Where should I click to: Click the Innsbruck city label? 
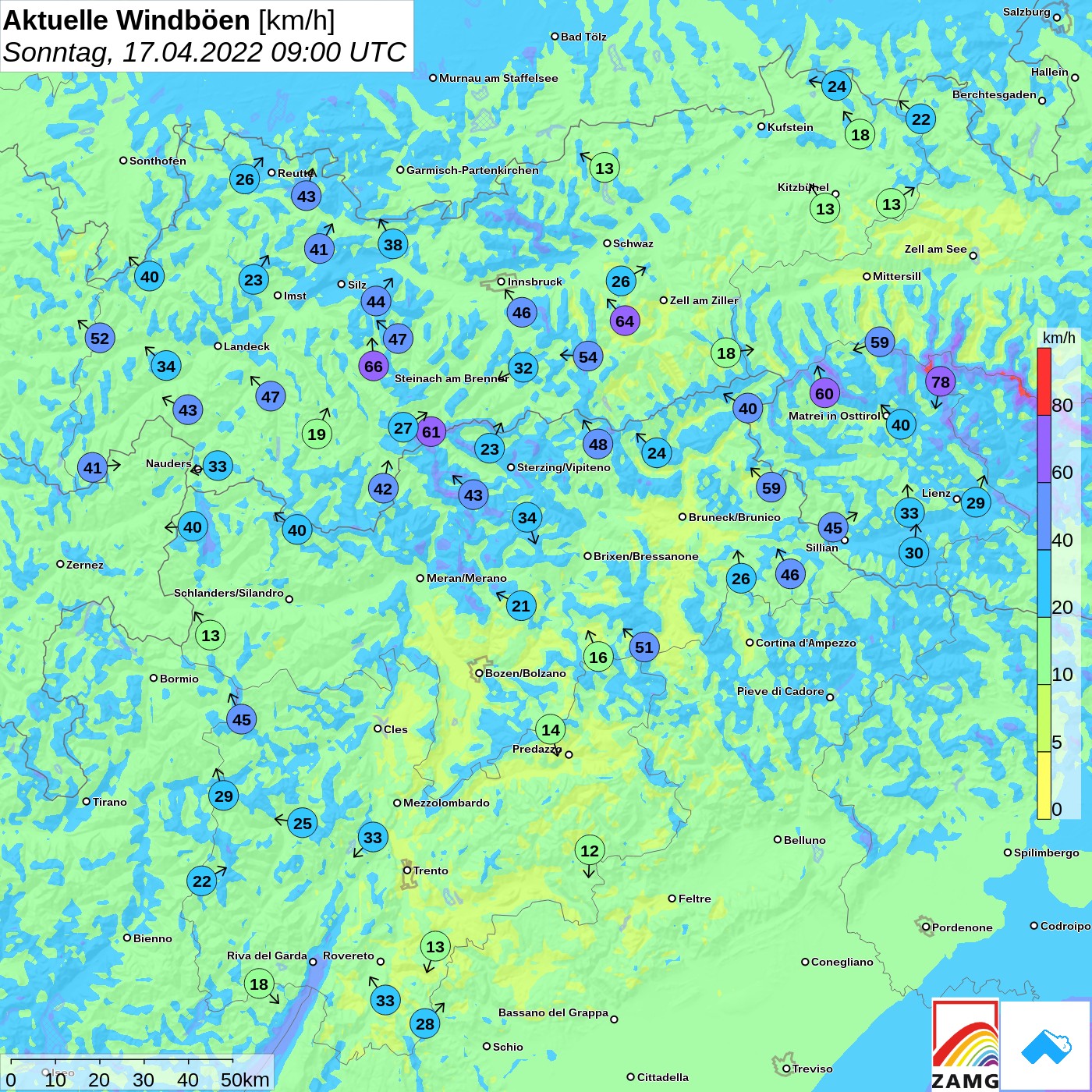click(x=535, y=282)
